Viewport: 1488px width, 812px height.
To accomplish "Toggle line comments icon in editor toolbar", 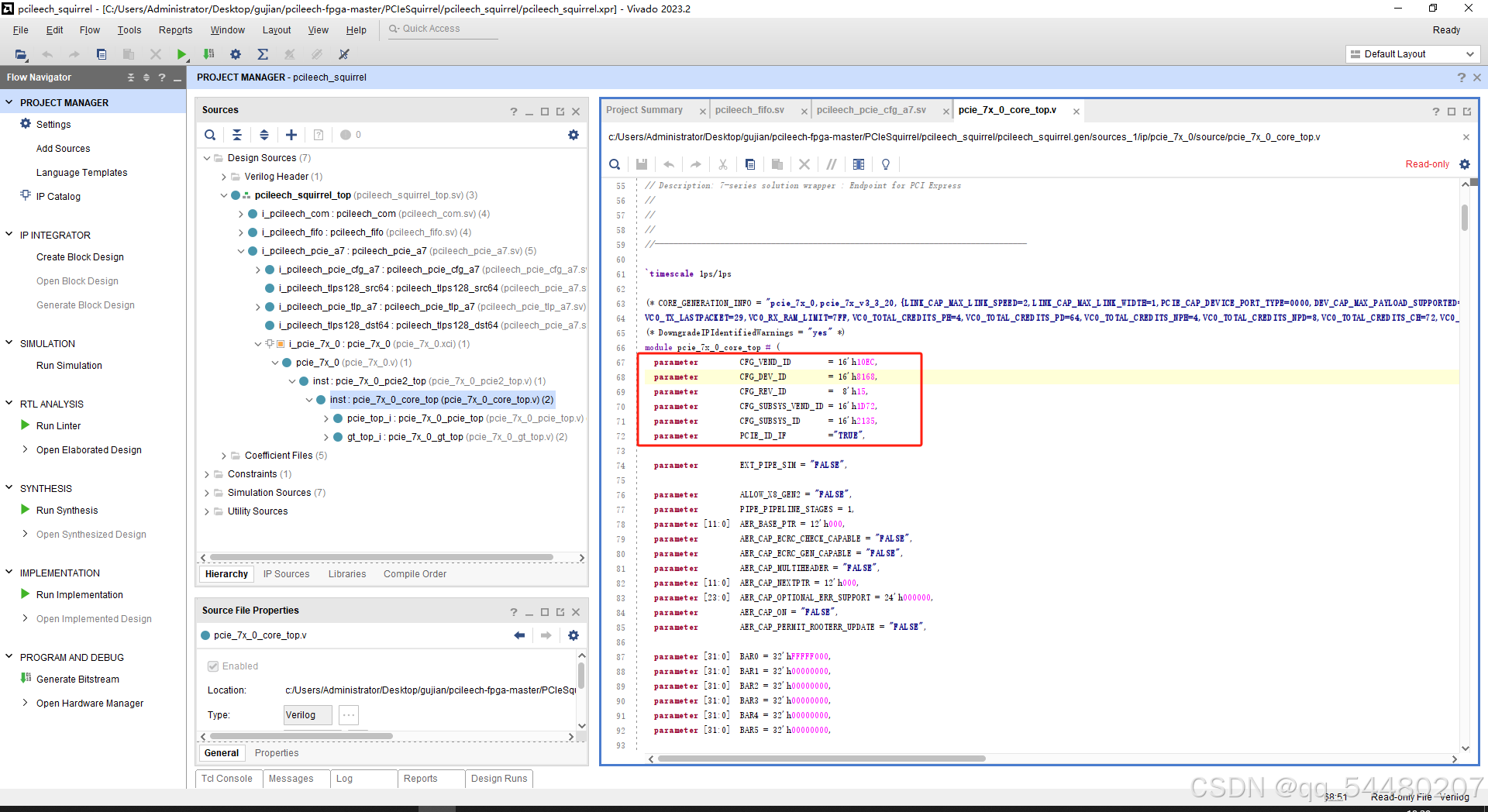I will (x=832, y=164).
